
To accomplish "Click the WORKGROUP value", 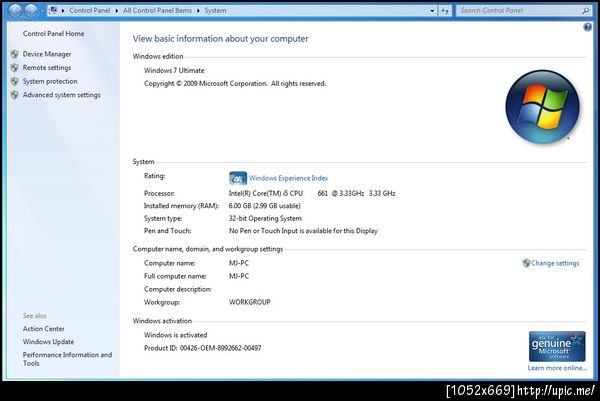I will pyautogui.click(x=249, y=302).
